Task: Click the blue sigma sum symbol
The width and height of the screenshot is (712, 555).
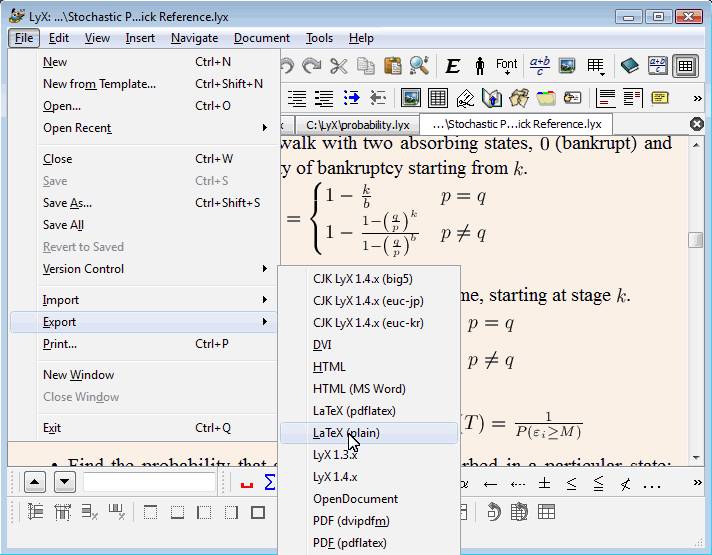Action: click(270, 482)
